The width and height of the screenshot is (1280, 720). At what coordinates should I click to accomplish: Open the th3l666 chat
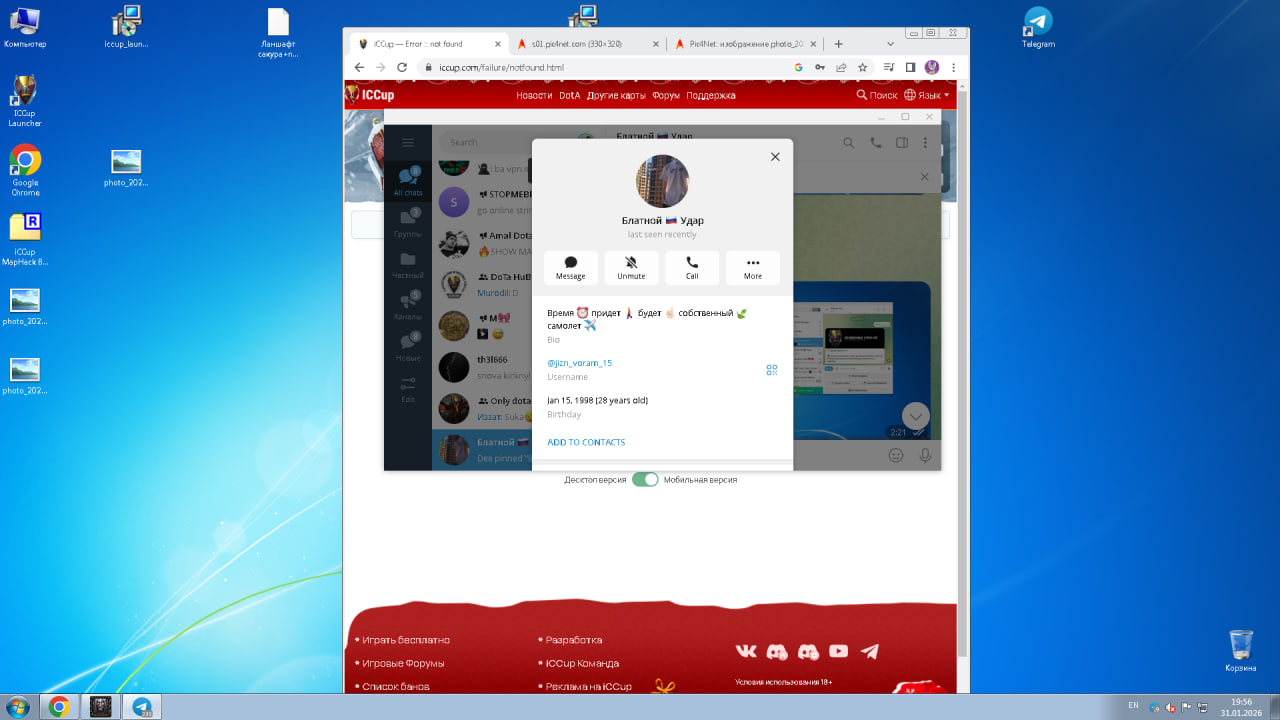tap(482, 367)
